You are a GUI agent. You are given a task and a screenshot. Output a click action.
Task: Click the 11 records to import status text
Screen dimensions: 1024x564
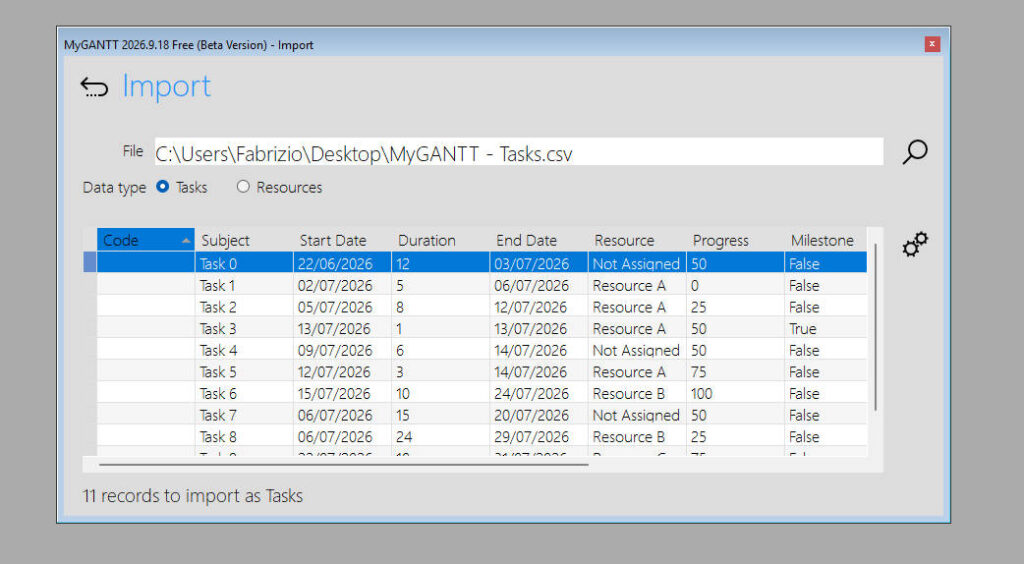[193, 496]
